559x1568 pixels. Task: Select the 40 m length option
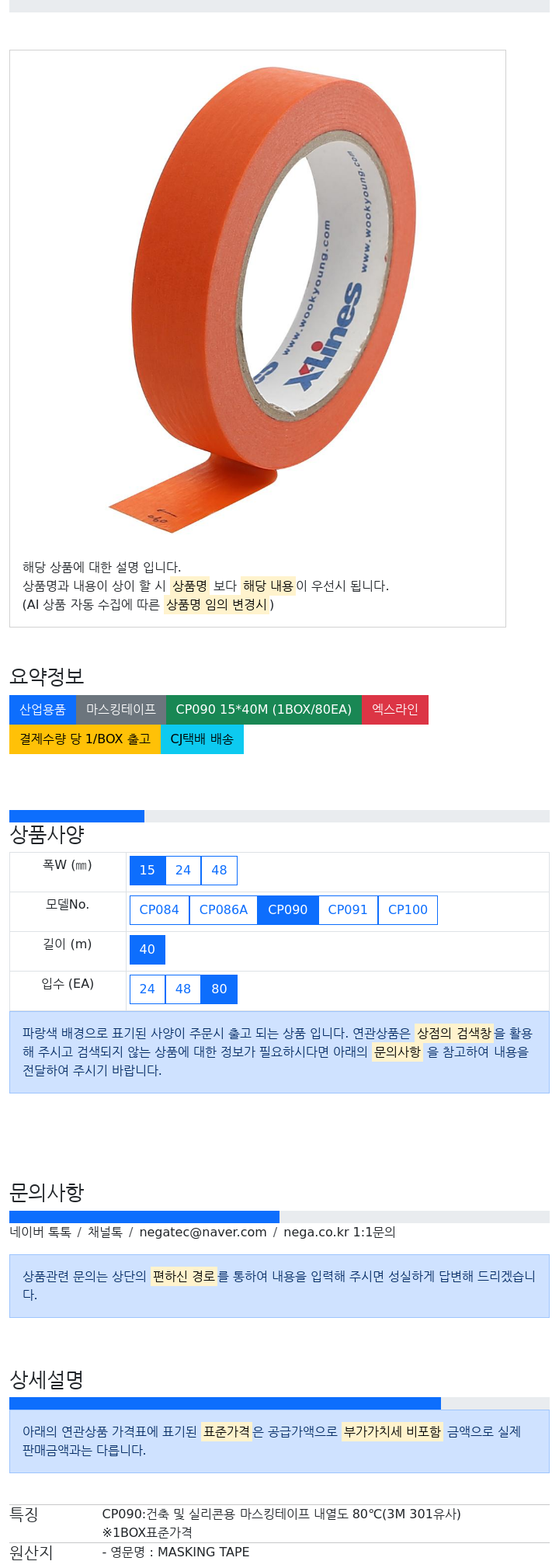pyautogui.click(x=148, y=950)
